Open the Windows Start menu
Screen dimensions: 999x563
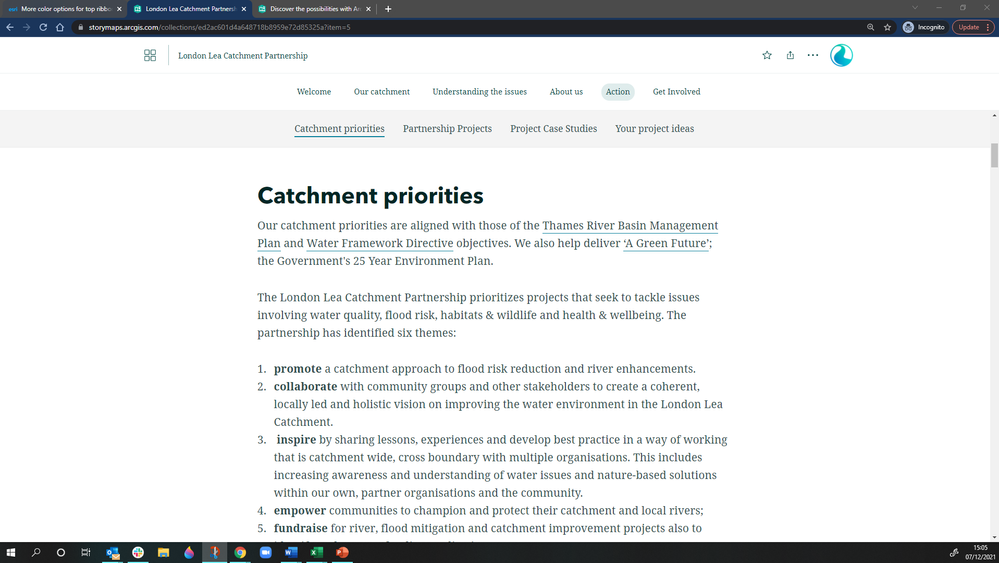pos(10,552)
